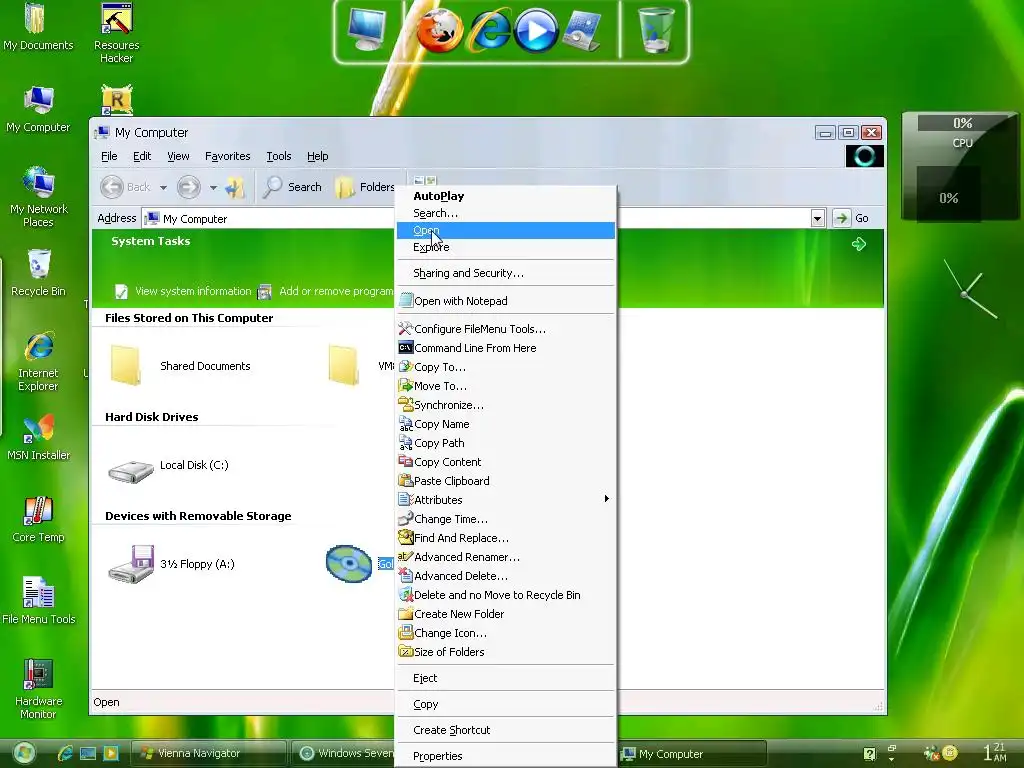This screenshot has width=1024, height=768.
Task: Open the Help menu
Action: point(317,156)
